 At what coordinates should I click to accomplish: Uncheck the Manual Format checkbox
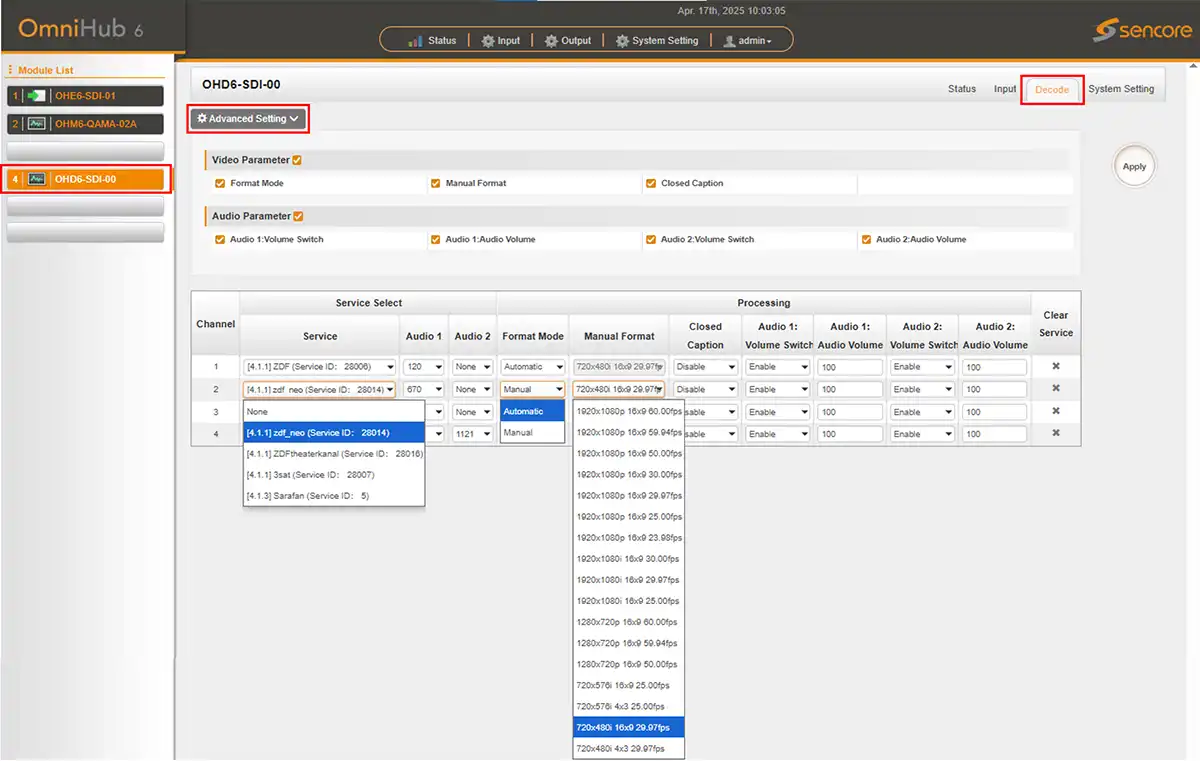click(436, 183)
